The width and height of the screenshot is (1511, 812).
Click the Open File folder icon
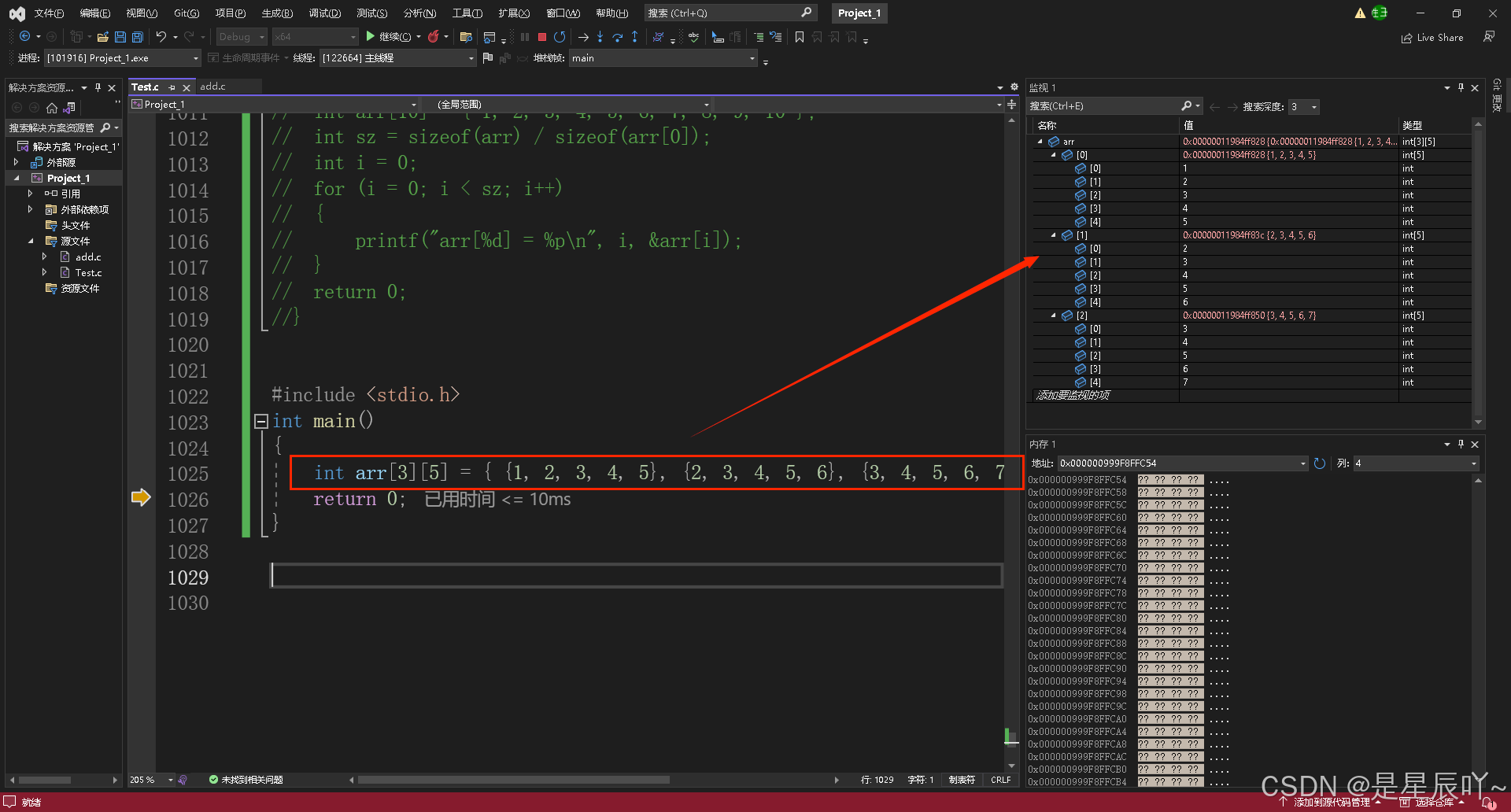(x=102, y=37)
